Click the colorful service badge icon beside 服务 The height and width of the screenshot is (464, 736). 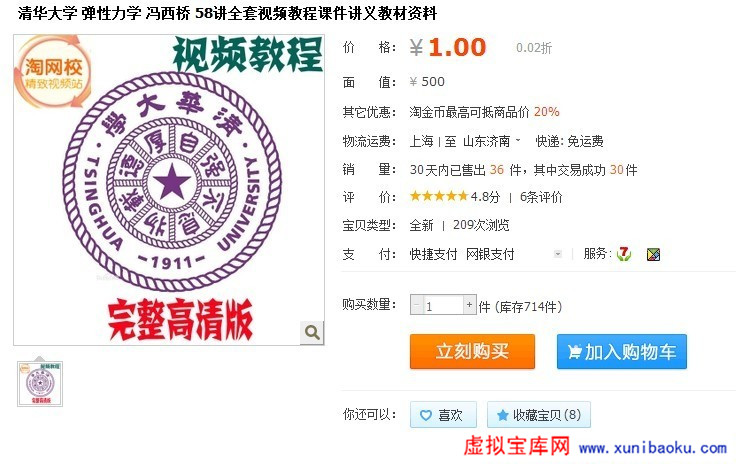click(x=653, y=254)
